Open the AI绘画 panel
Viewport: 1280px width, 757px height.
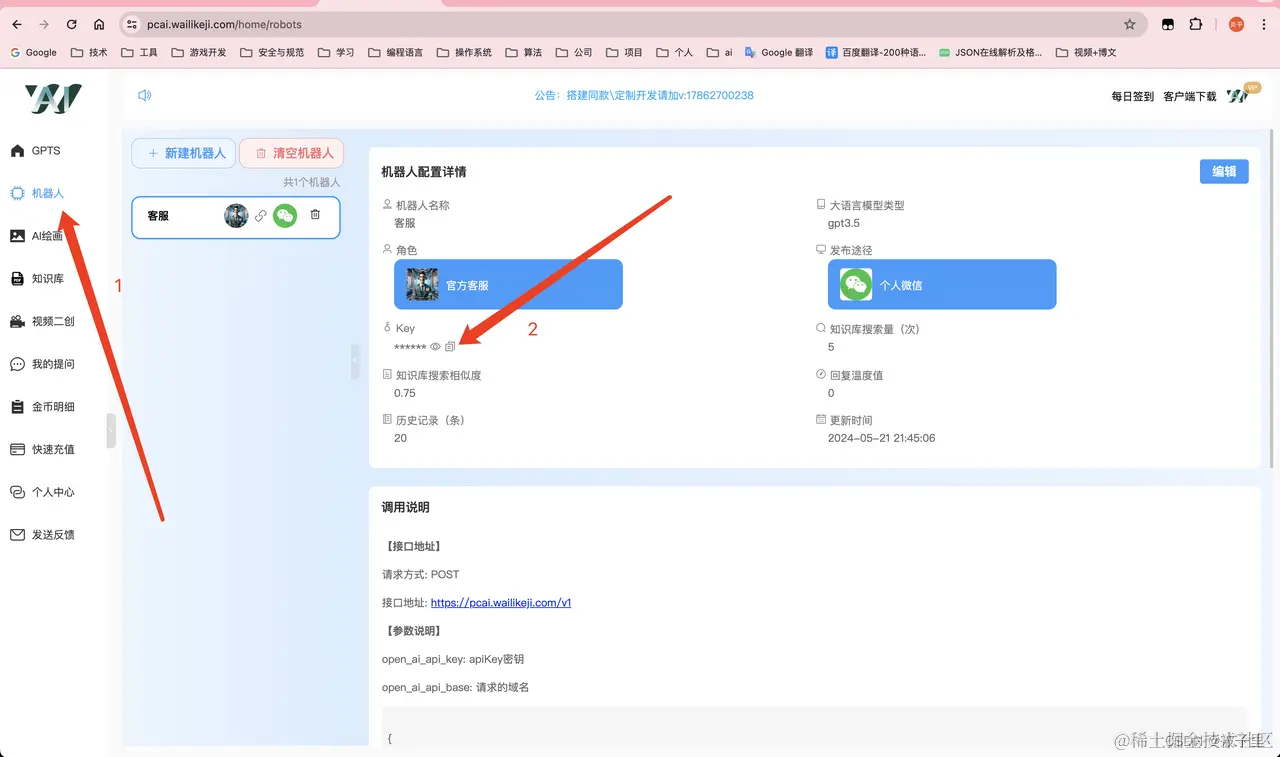point(46,235)
